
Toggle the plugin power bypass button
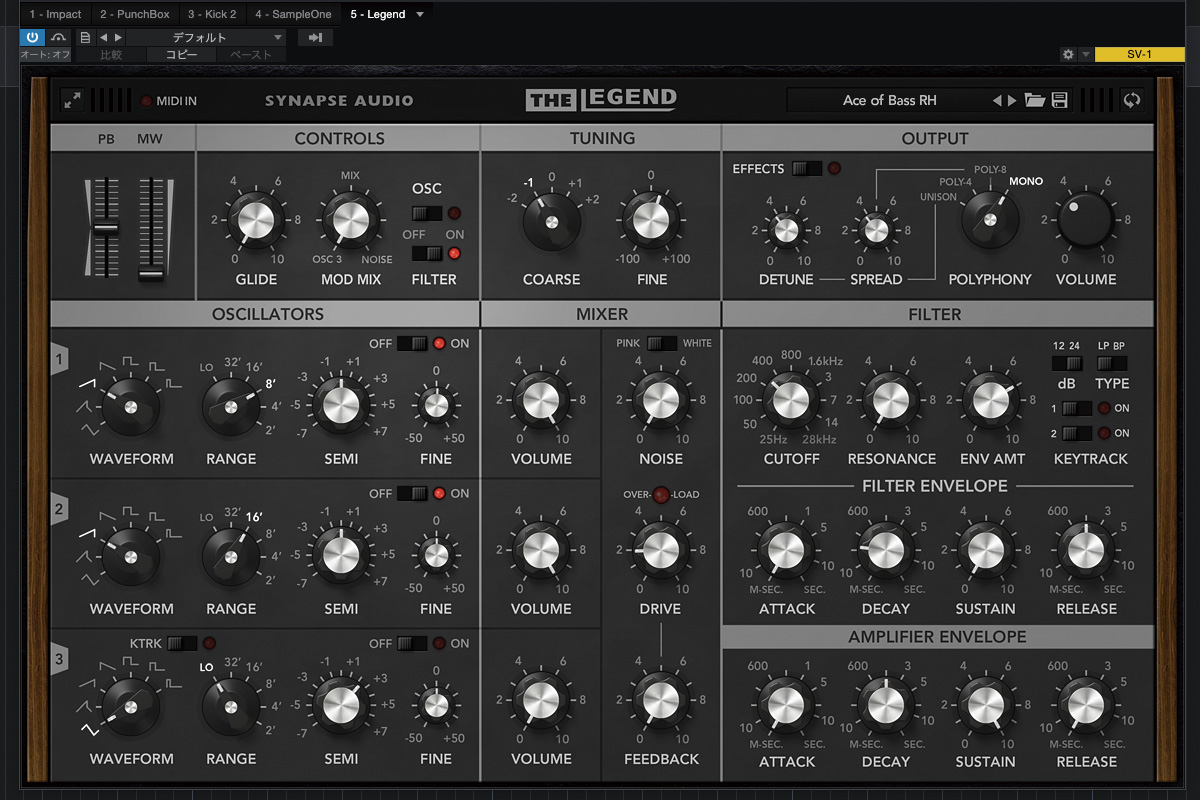click(32, 37)
